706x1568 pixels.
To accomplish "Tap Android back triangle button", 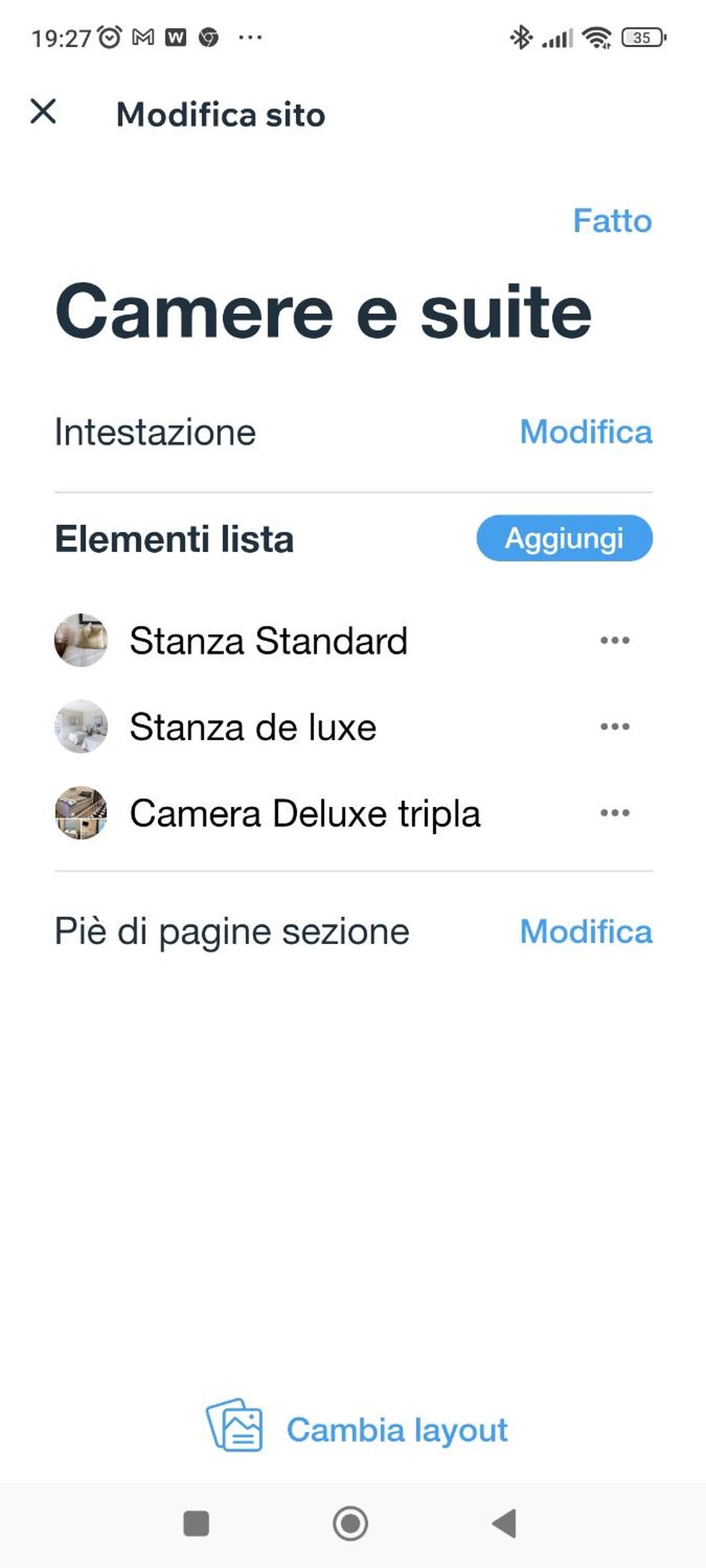I will pyautogui.click(x=504, y=1524).
